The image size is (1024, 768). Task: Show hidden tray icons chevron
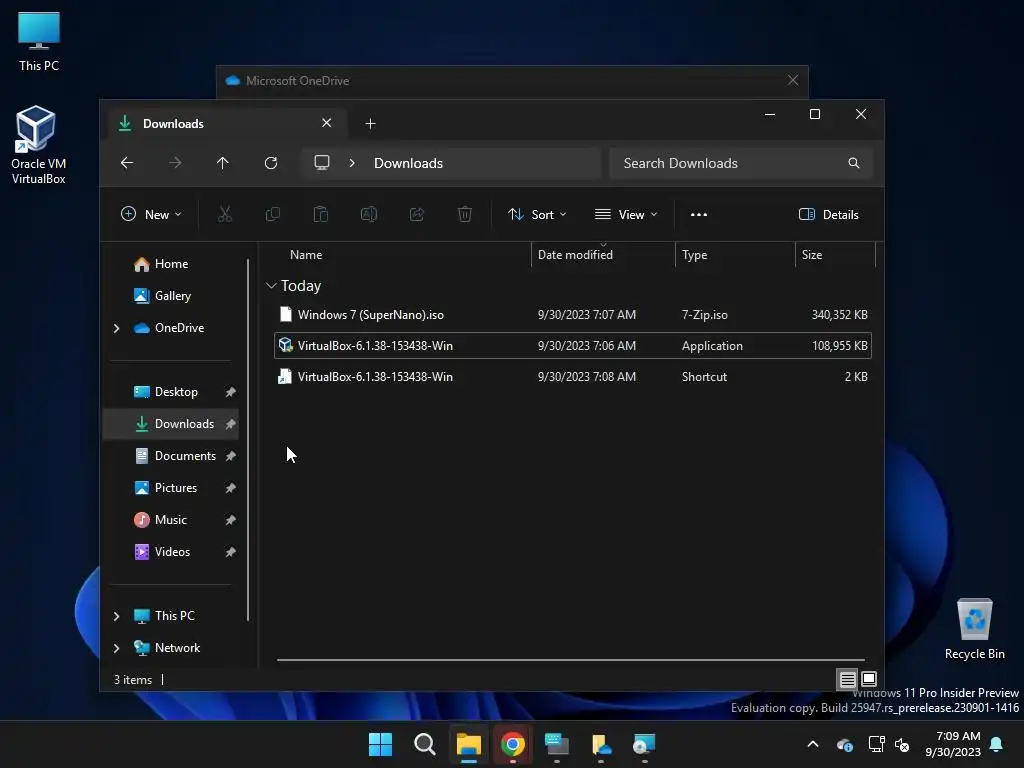click(x=813, y=744)
